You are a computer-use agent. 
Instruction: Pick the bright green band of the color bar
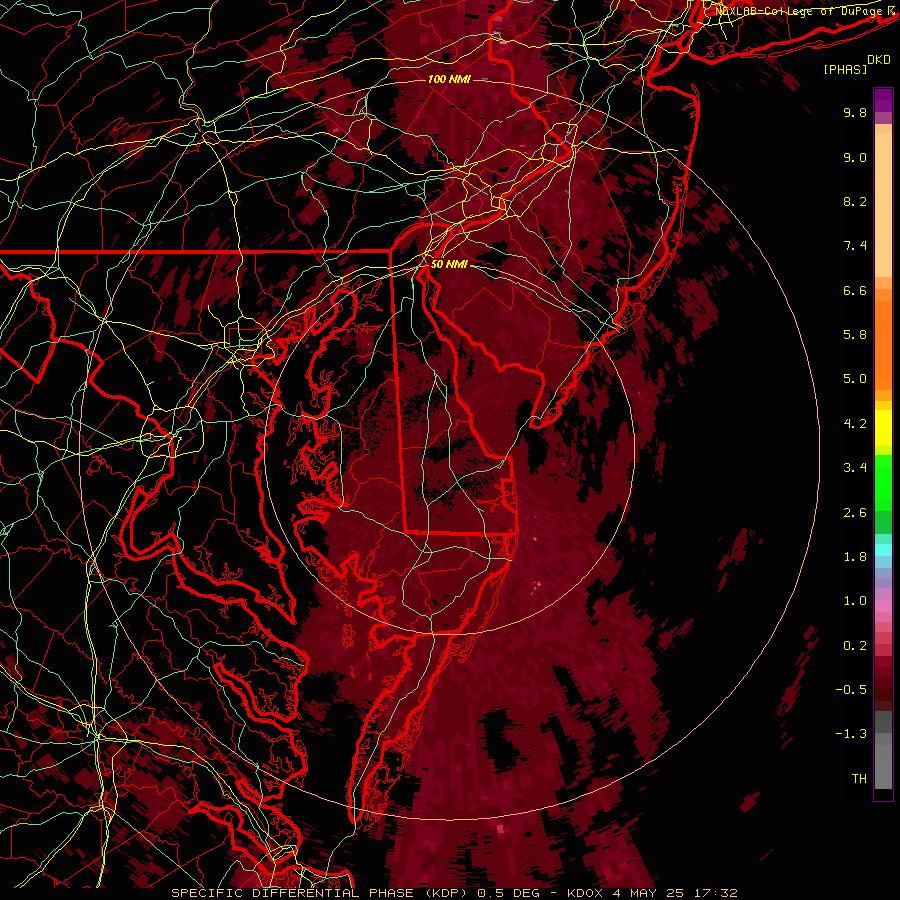(x=883, y=482)
